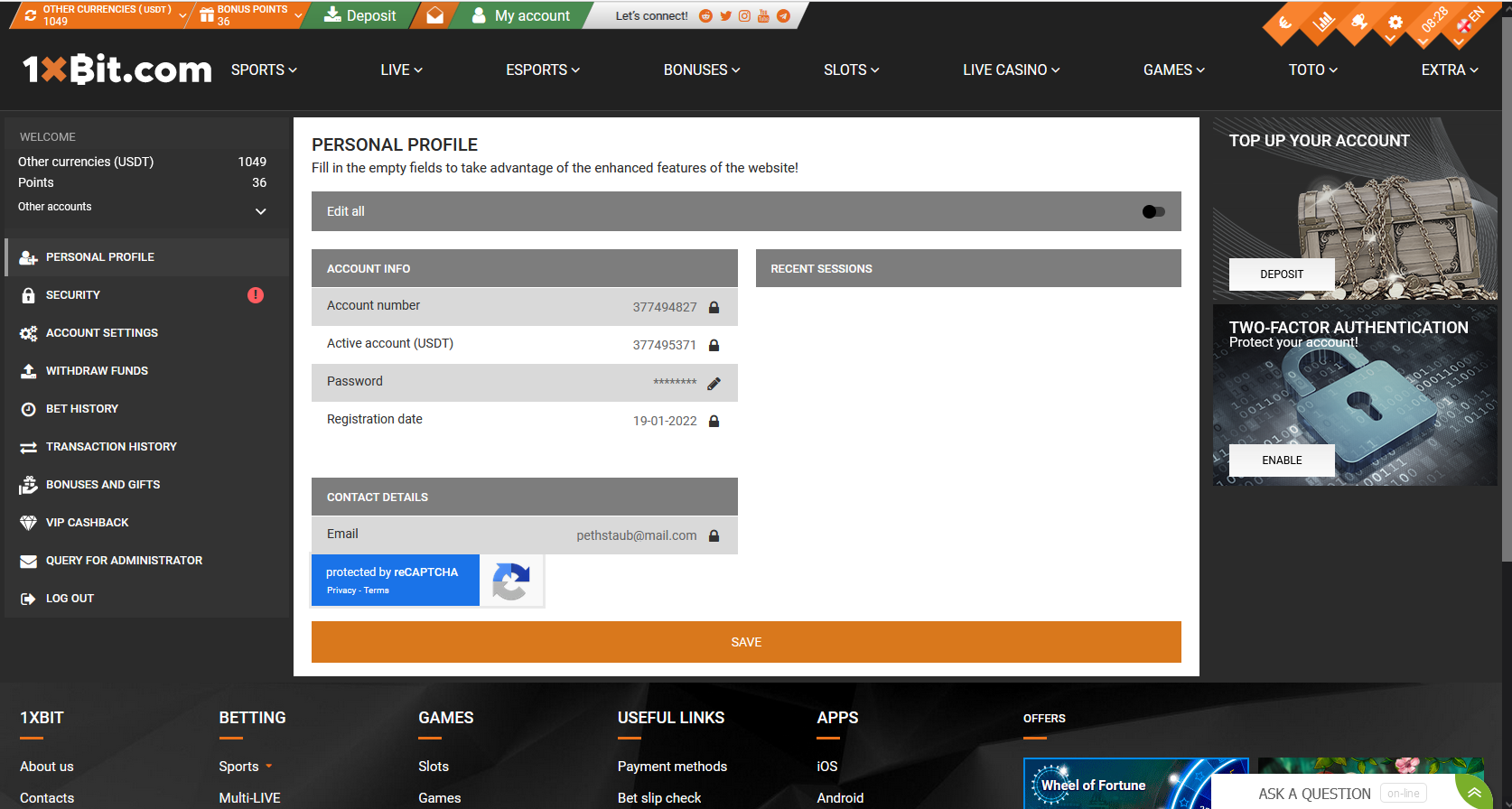Open the Security section in the sidebar

[146, 295]
